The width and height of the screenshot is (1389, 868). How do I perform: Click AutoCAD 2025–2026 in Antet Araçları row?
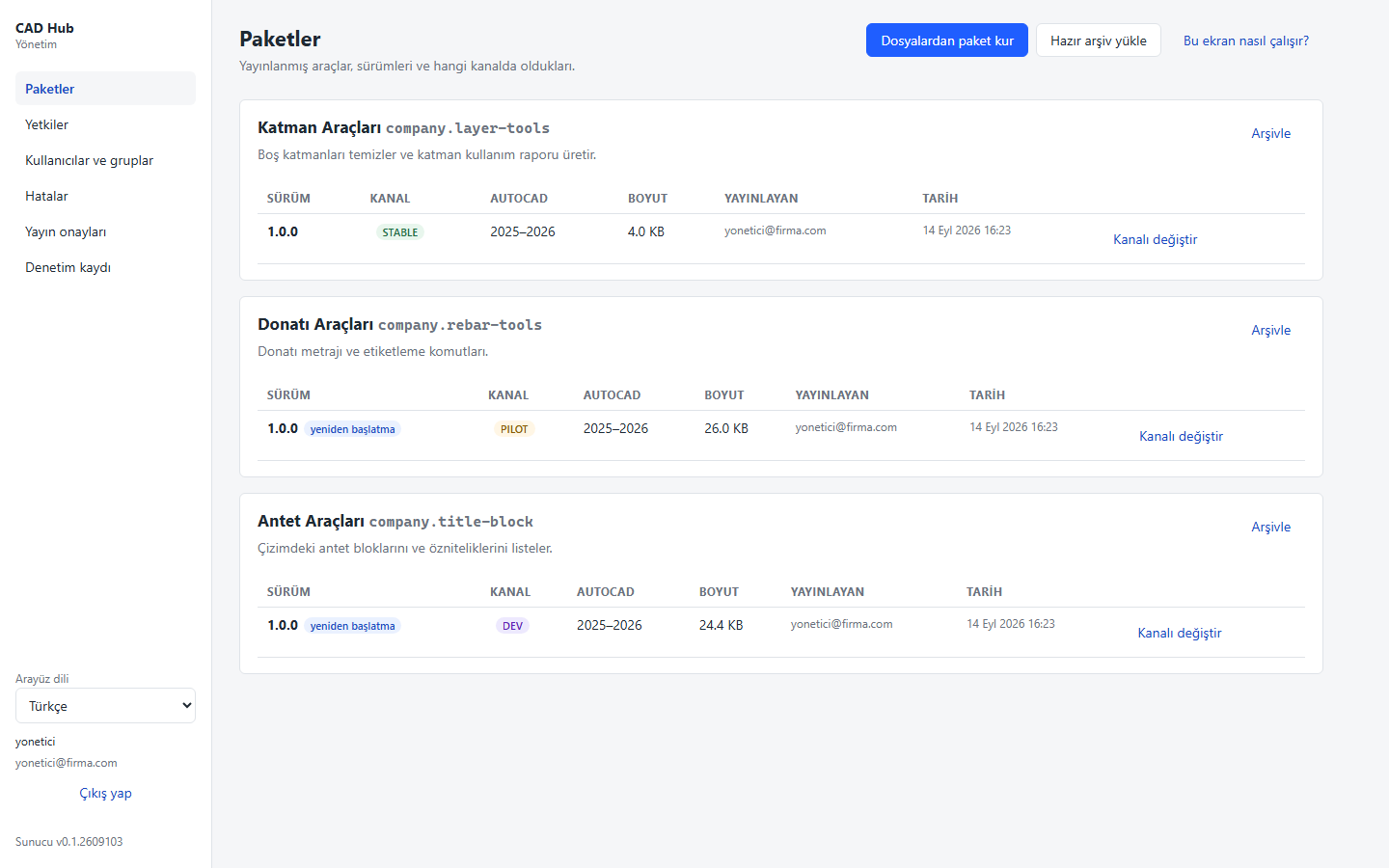(610, 625)
